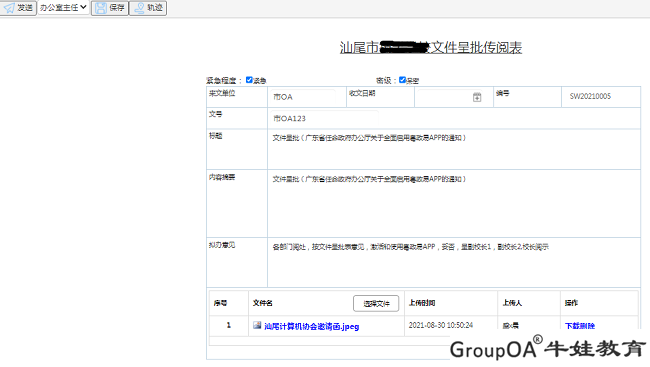
Task: Click the 保存 floppy-disk save icon
Action: (x=101, y=8)
